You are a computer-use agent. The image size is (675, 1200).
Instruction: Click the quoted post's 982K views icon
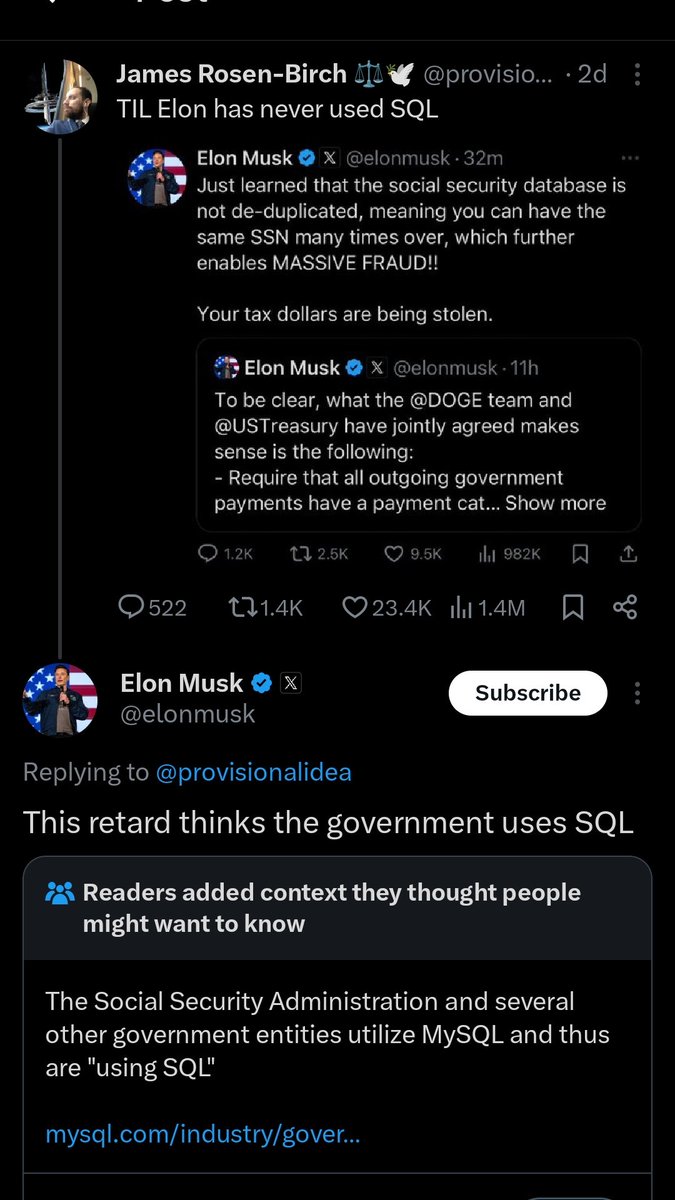tap(489, 553)
